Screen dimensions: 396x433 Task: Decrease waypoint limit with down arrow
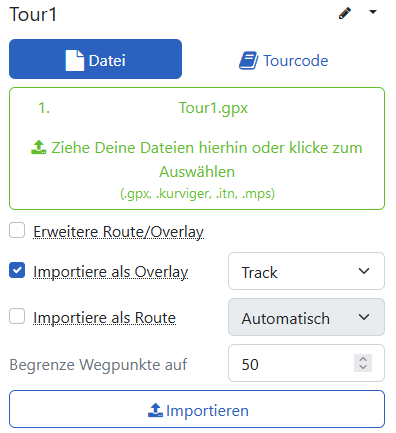[x=363, y=367]
